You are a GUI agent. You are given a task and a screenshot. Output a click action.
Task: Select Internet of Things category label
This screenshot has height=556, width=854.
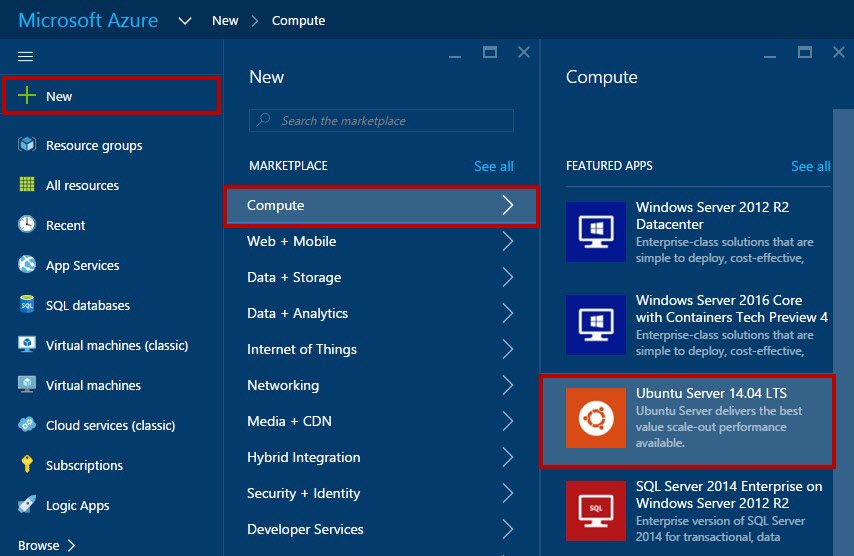point(302,349)
